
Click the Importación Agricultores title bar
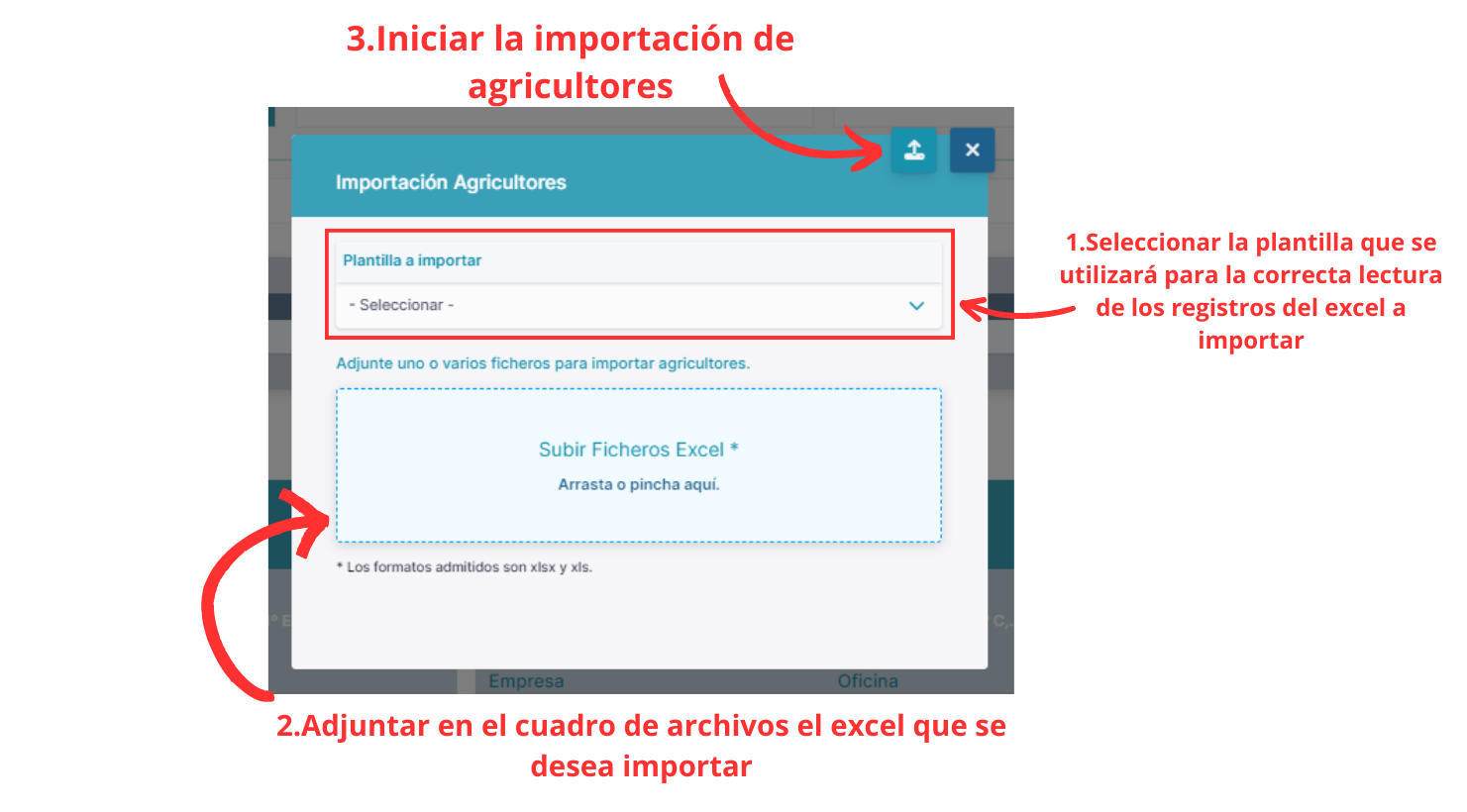click(x=449, y=182)
